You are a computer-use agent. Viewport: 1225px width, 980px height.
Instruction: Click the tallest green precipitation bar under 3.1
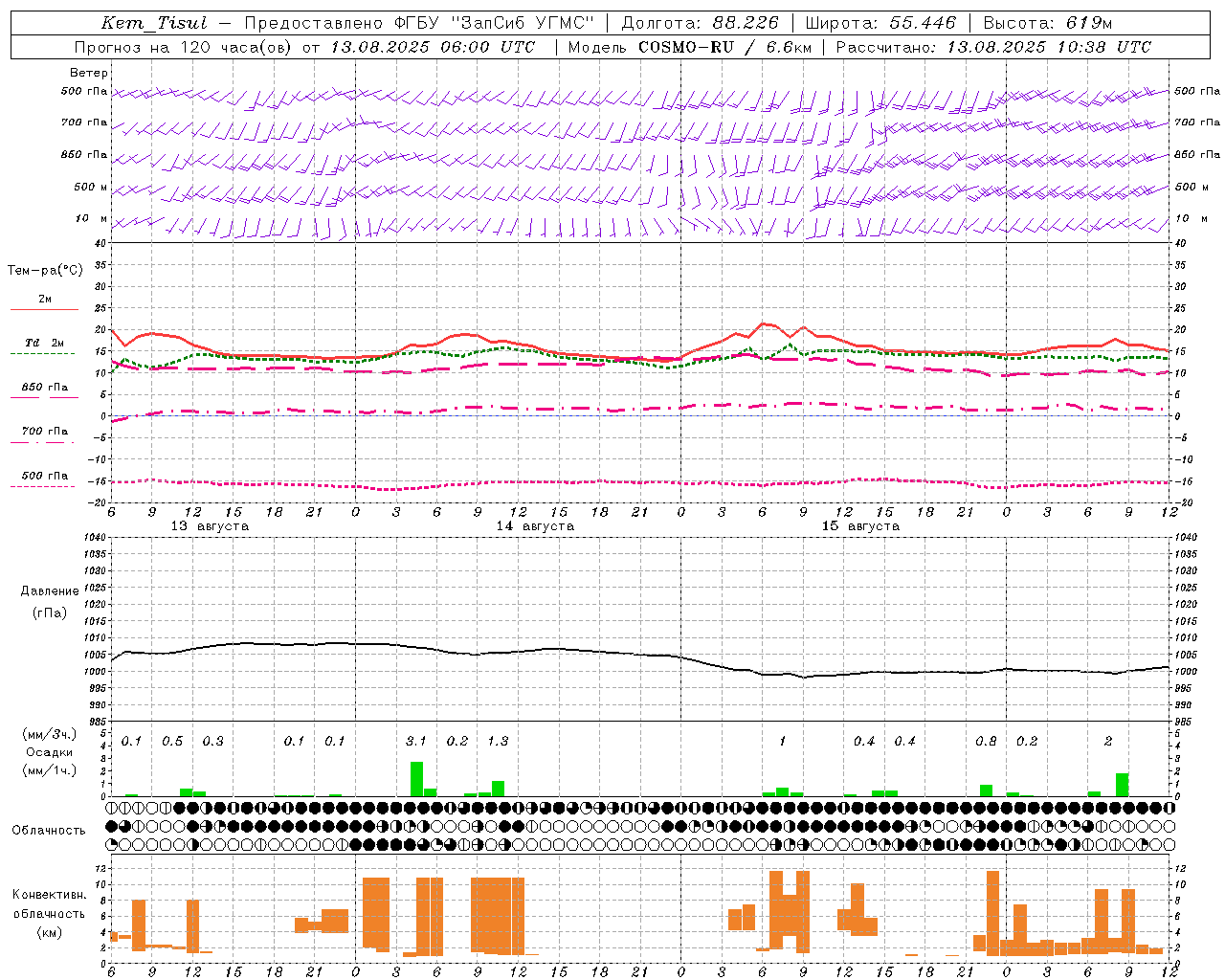tap(416, 779)
